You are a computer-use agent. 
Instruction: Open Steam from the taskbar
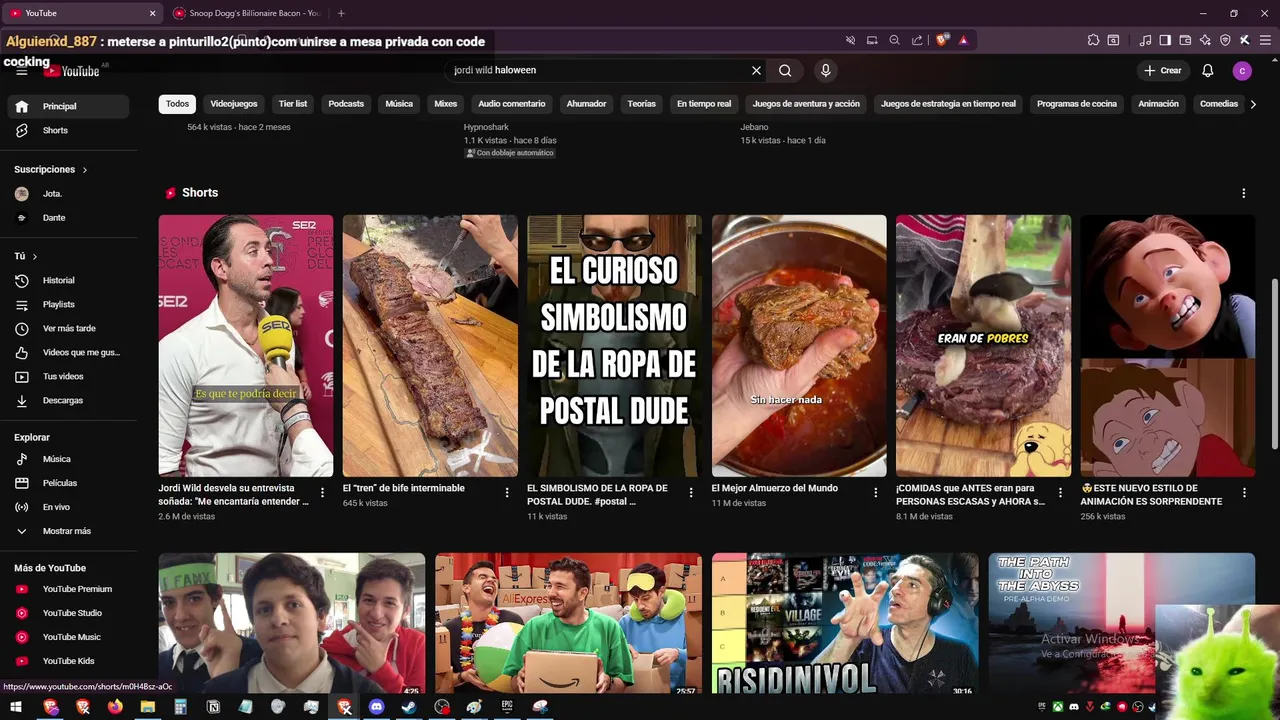coord(409,707)
